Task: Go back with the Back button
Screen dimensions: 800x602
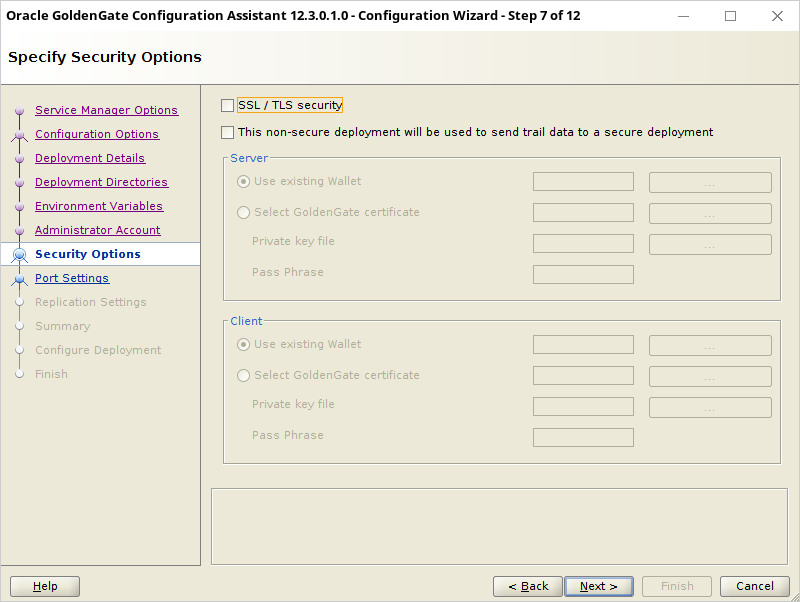Action: coord(528,586)
